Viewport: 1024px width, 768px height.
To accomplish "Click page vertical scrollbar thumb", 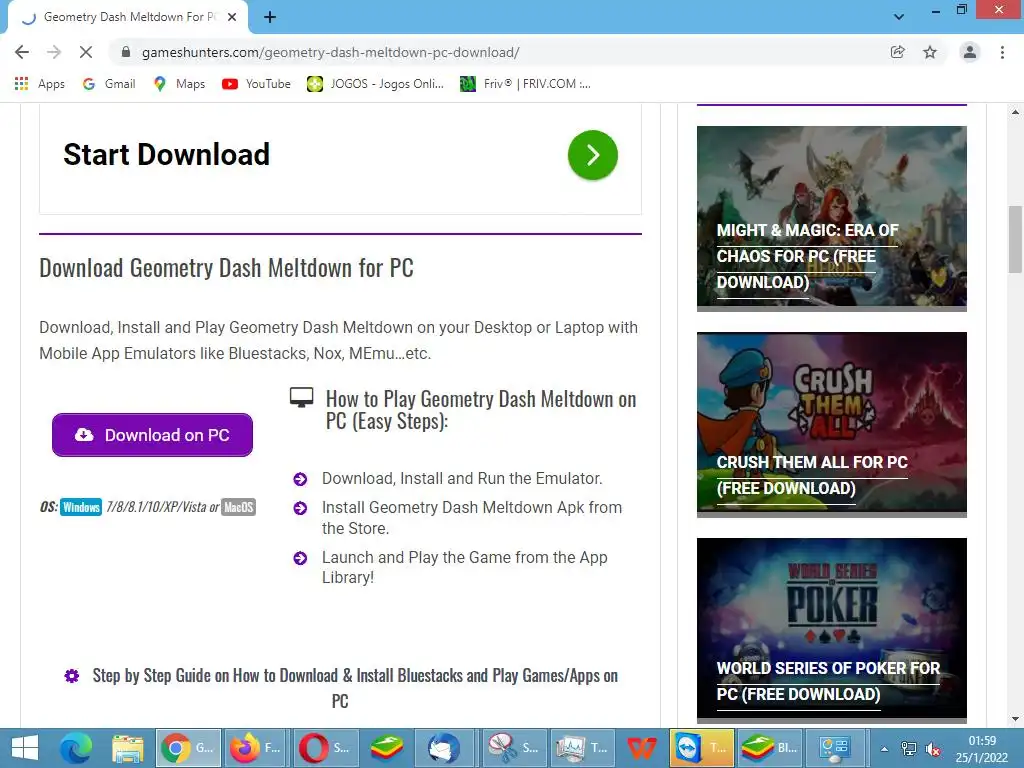I will [x=1015, y=240].
